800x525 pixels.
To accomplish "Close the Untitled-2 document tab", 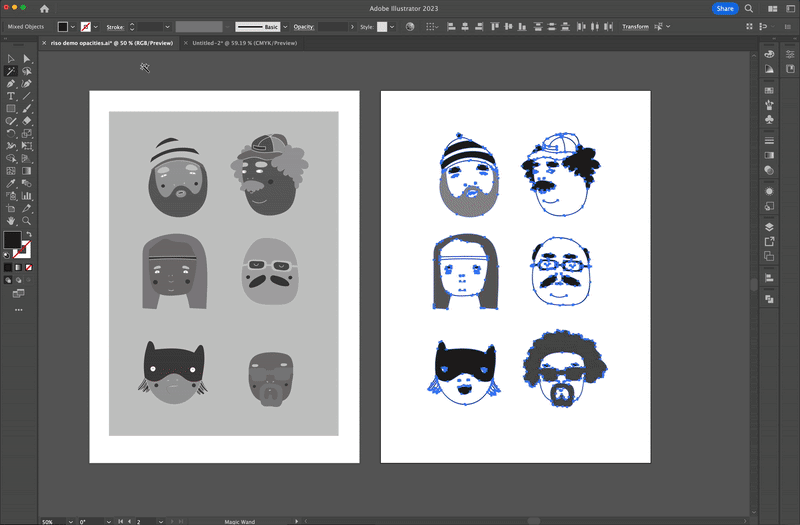I will 186,43.
